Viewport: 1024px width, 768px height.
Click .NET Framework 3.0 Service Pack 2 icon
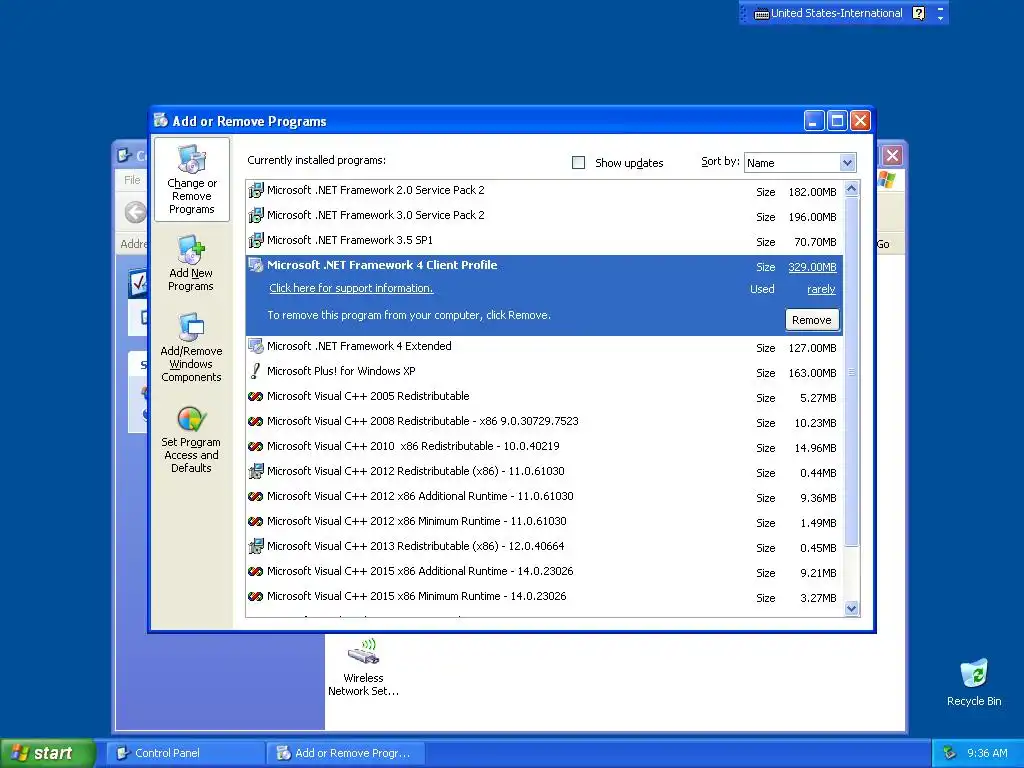tap(256, 215)
